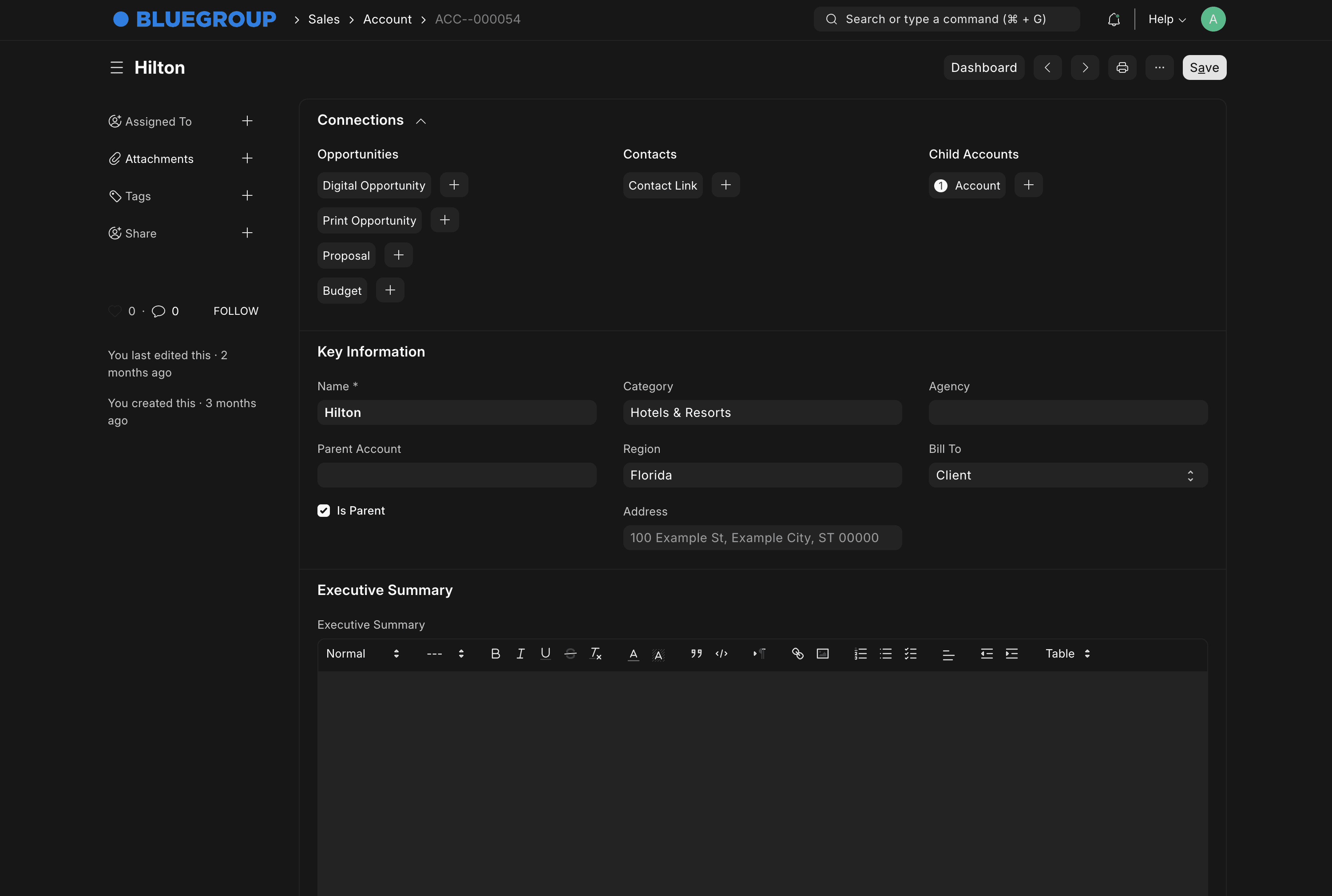Create new Budget with plus button
The image size is (1332, 896).
point(390,290)
